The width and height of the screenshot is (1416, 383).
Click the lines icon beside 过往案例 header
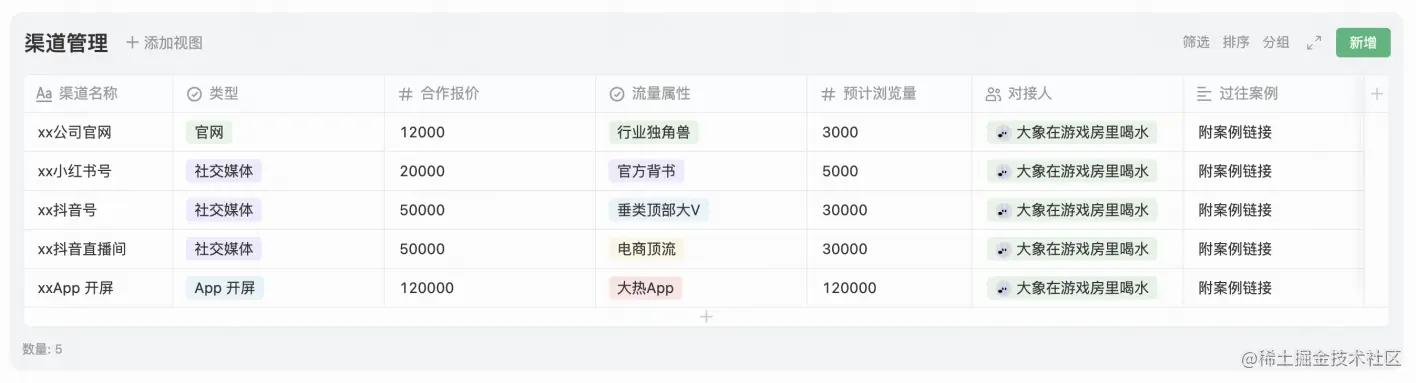1204,94
